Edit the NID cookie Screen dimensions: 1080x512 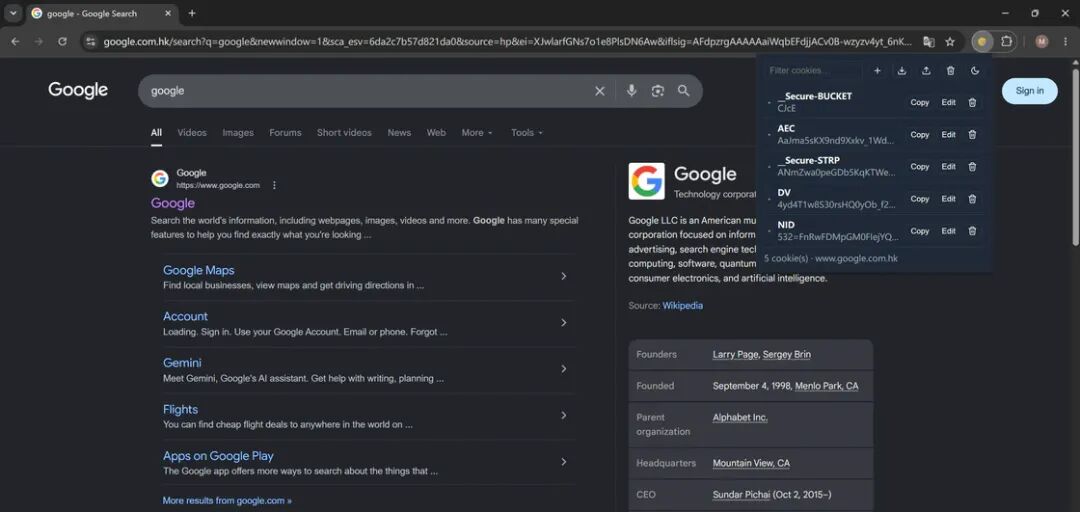pos(948,232)
